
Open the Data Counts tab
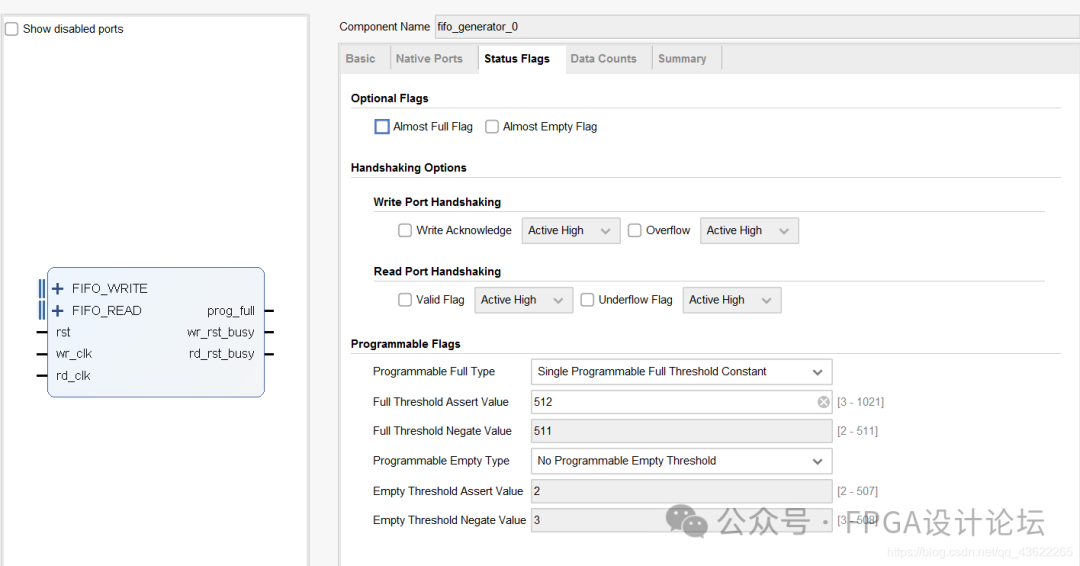(603, 59)
